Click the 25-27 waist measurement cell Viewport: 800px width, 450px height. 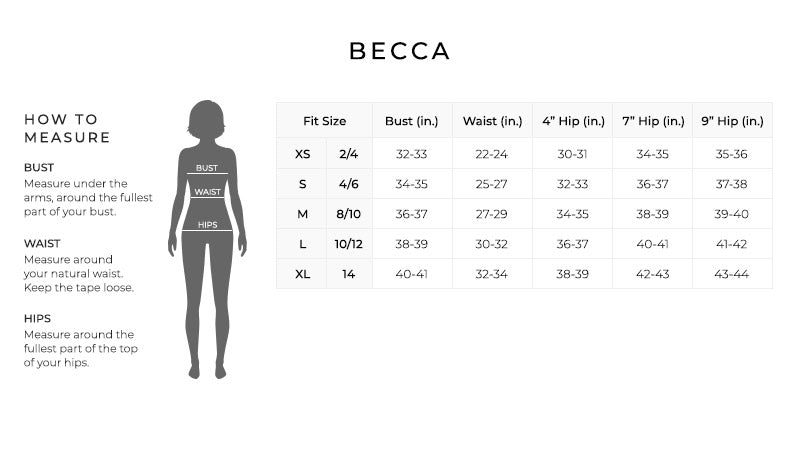(x=491, y=184)
